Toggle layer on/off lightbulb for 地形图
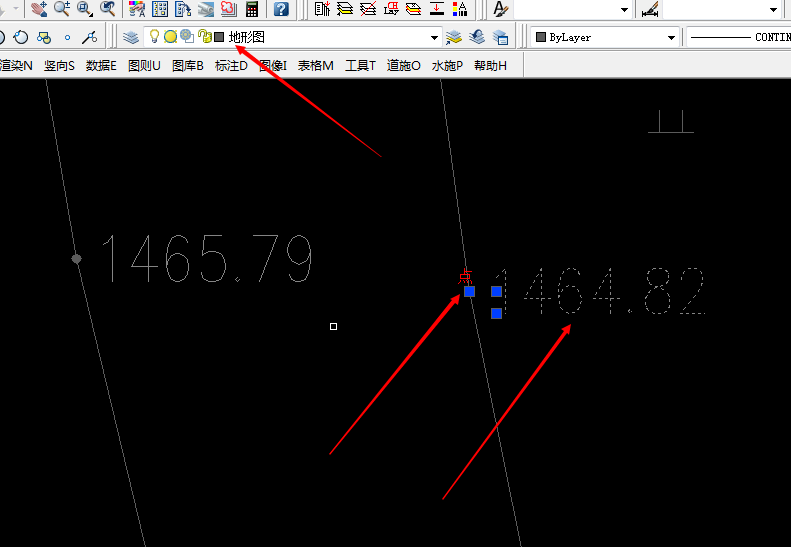 tap(154, 36)
